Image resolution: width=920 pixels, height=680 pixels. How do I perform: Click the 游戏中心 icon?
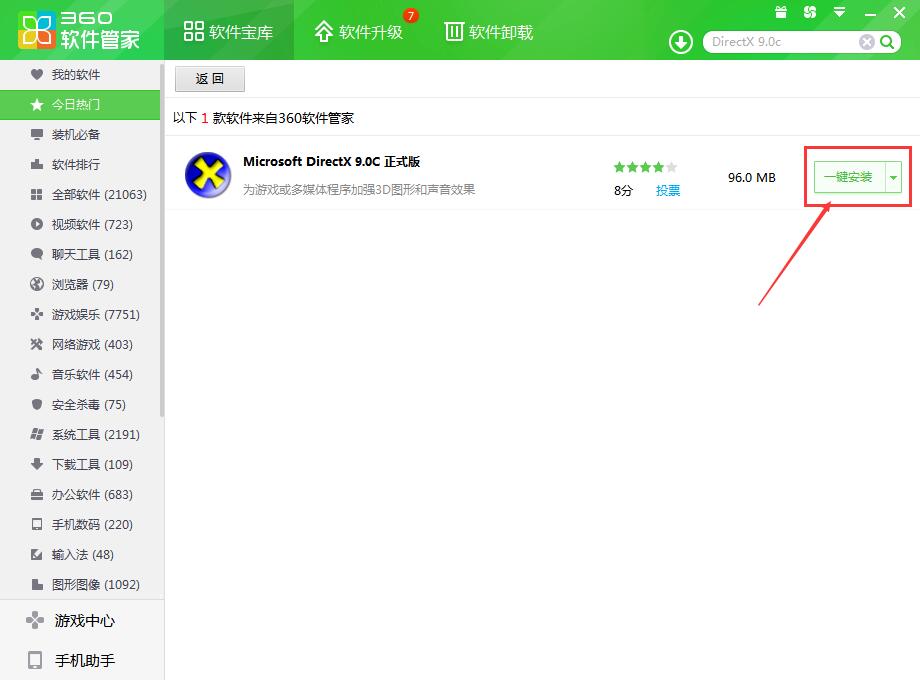tap(35, 620)
